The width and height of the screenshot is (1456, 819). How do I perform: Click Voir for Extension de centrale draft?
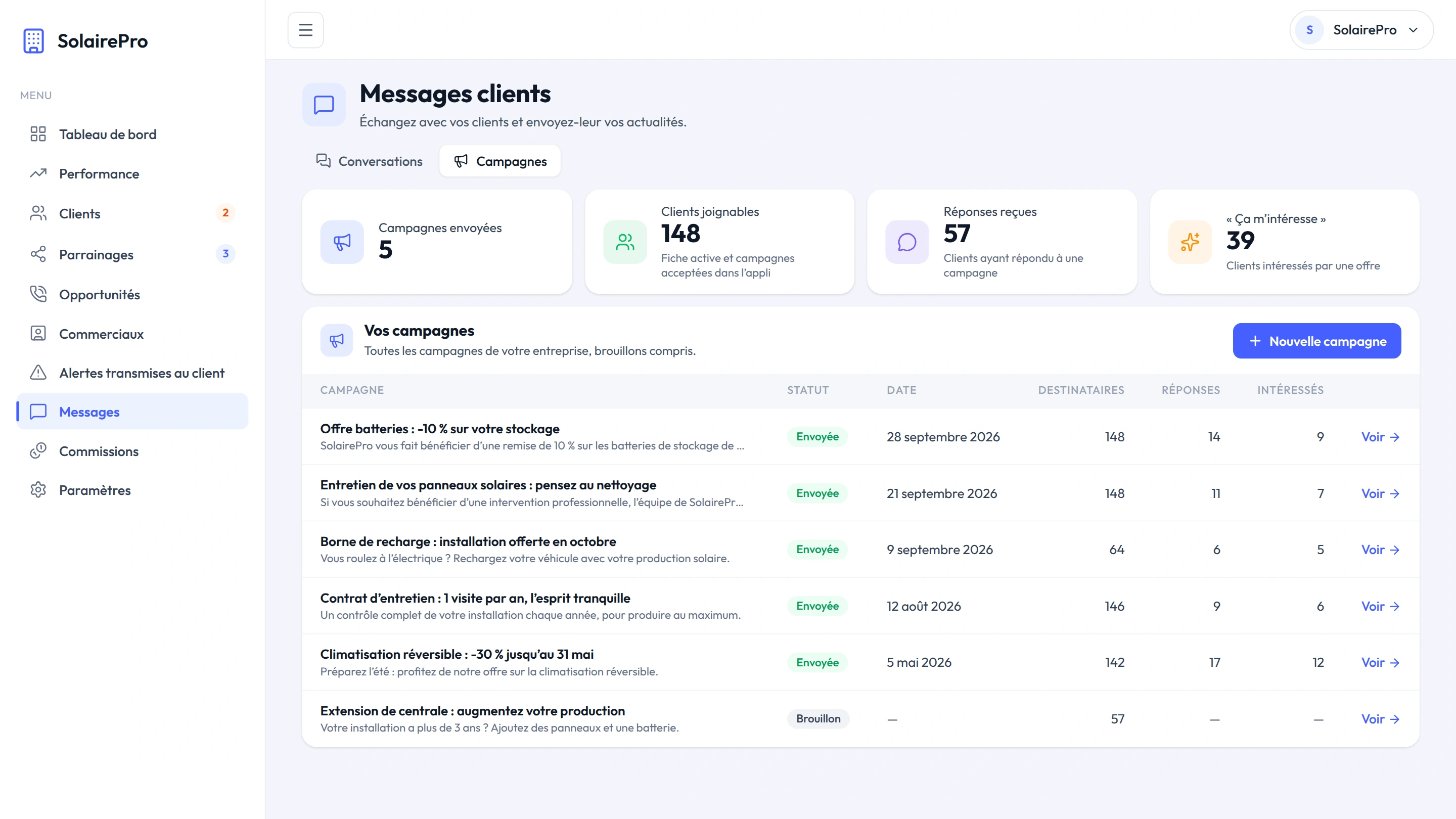[x=1380, y=719]
